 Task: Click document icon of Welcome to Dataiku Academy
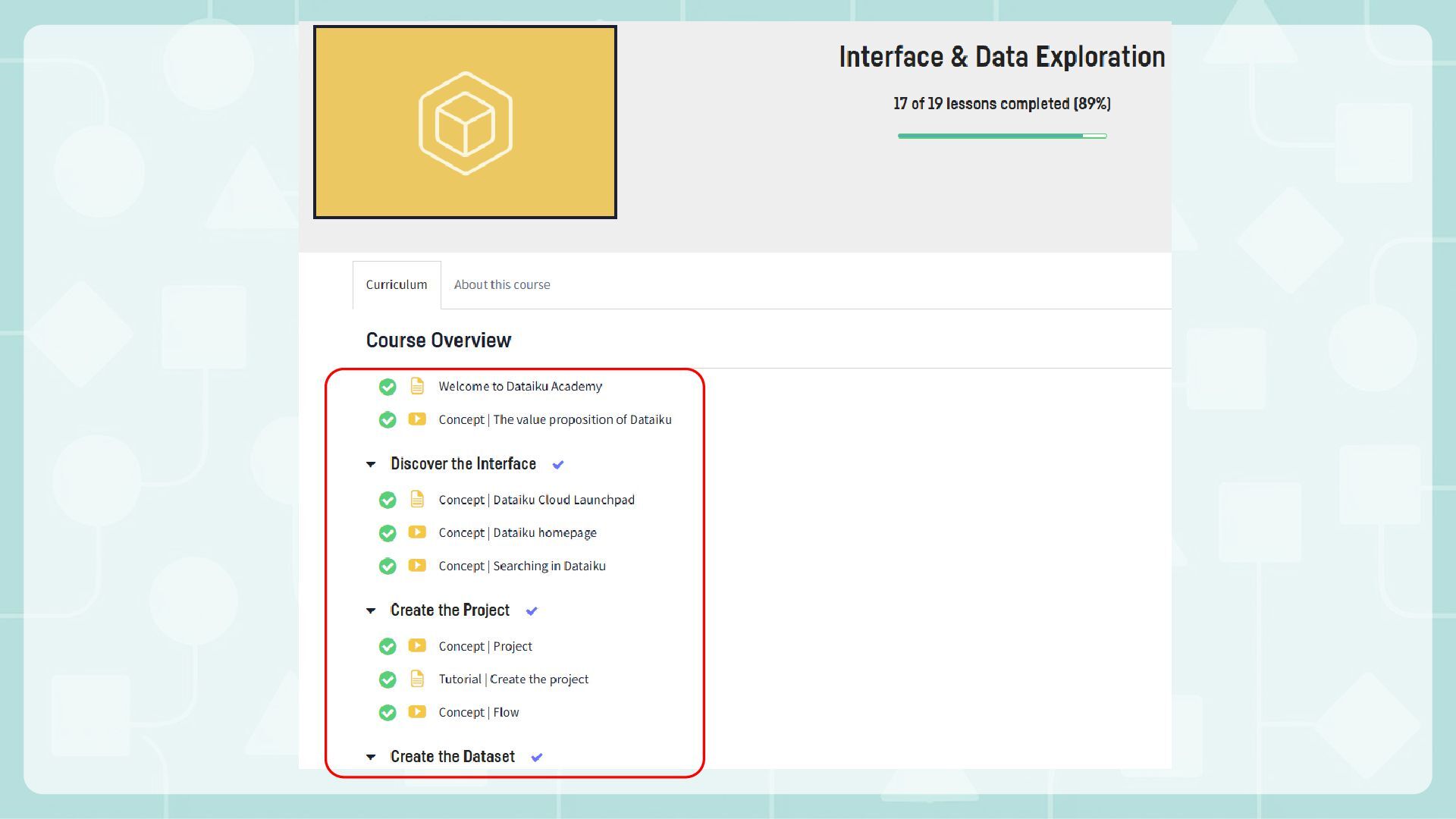[x=417, y=385]
